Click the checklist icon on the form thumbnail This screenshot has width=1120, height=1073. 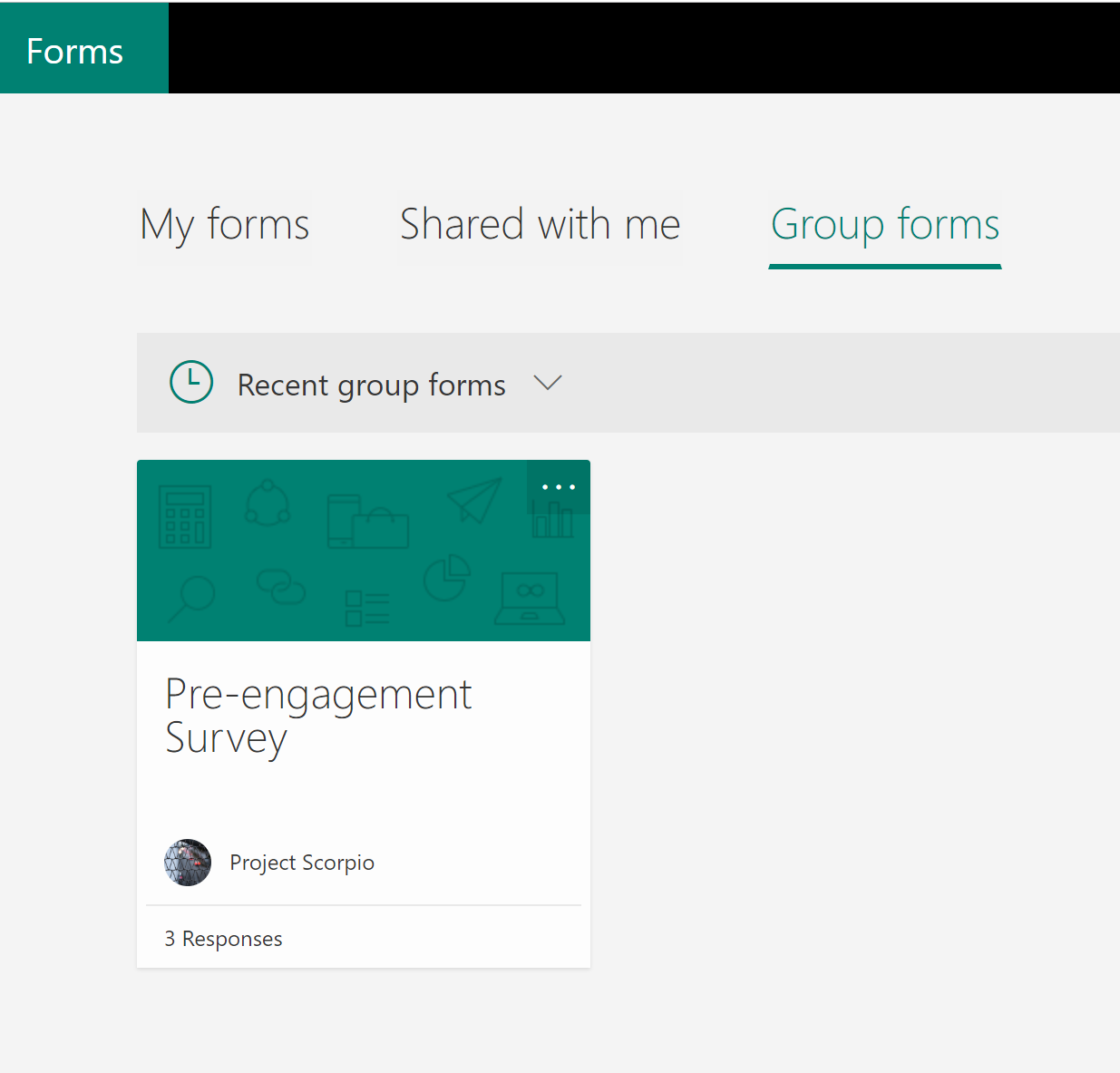coord(366,606)
